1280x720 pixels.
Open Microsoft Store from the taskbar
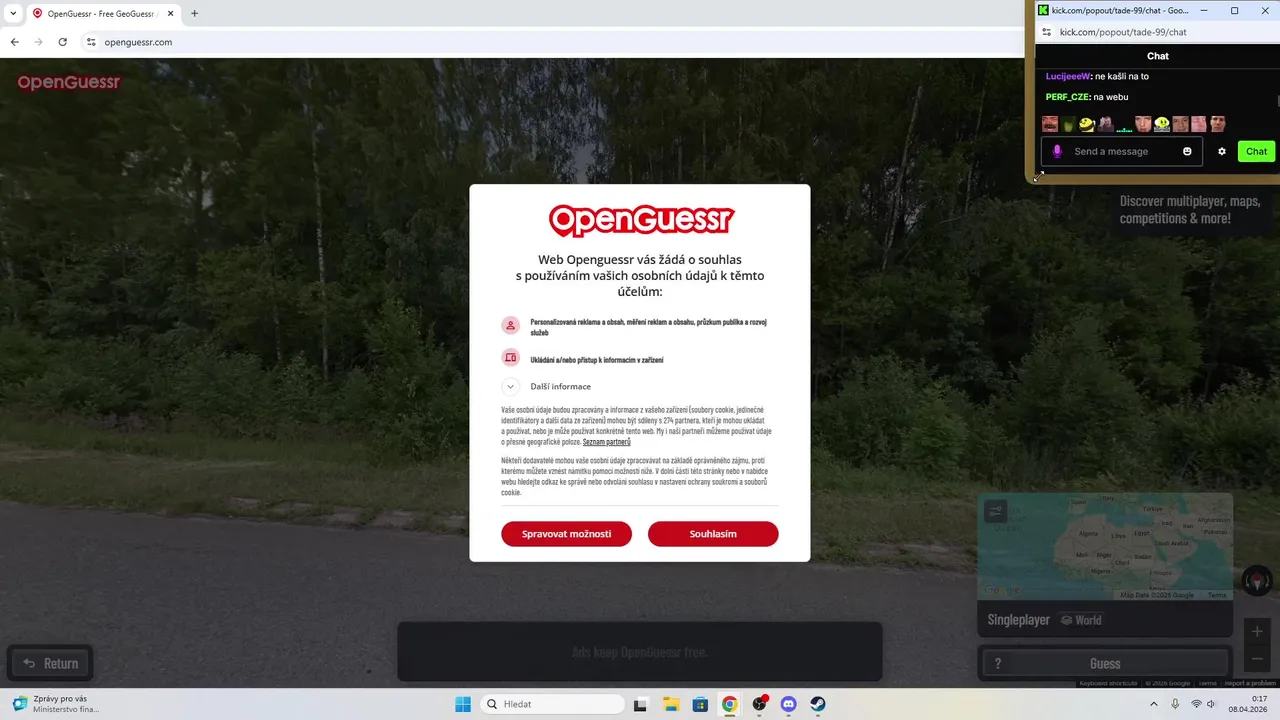pos(700,704)
